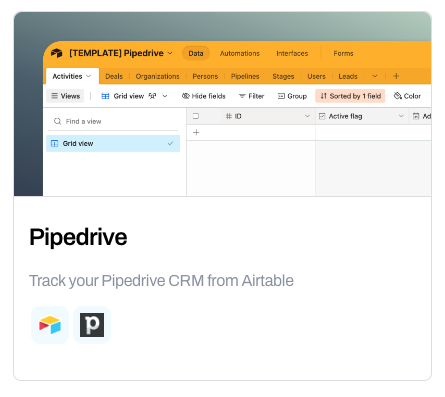Click the Pipedrive card title
445x397 pixels.
pos(78,237)
